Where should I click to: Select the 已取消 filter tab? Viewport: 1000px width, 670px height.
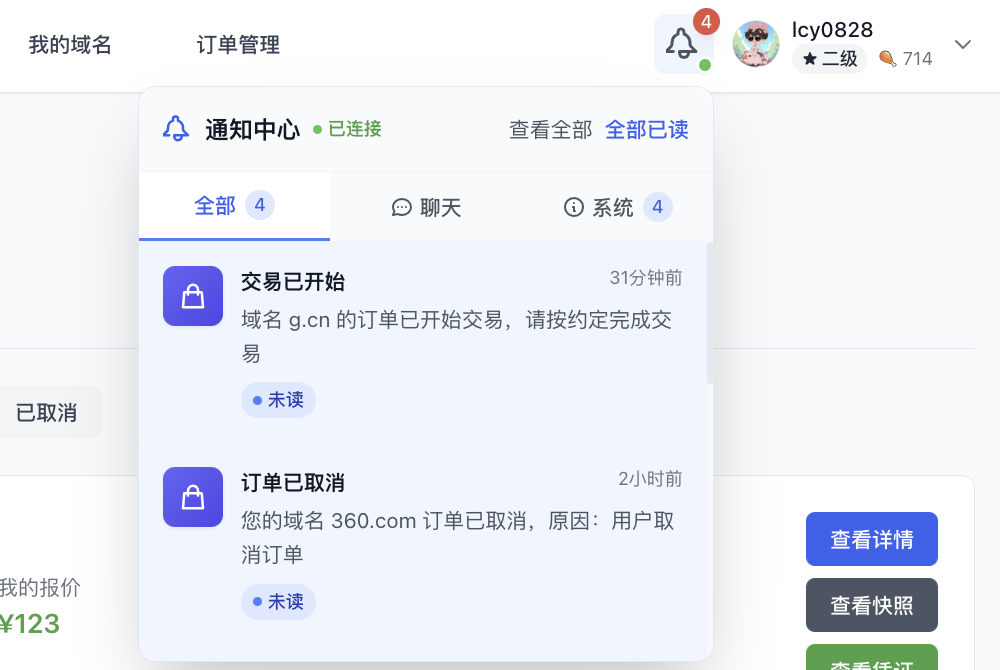tap(47, 412)
